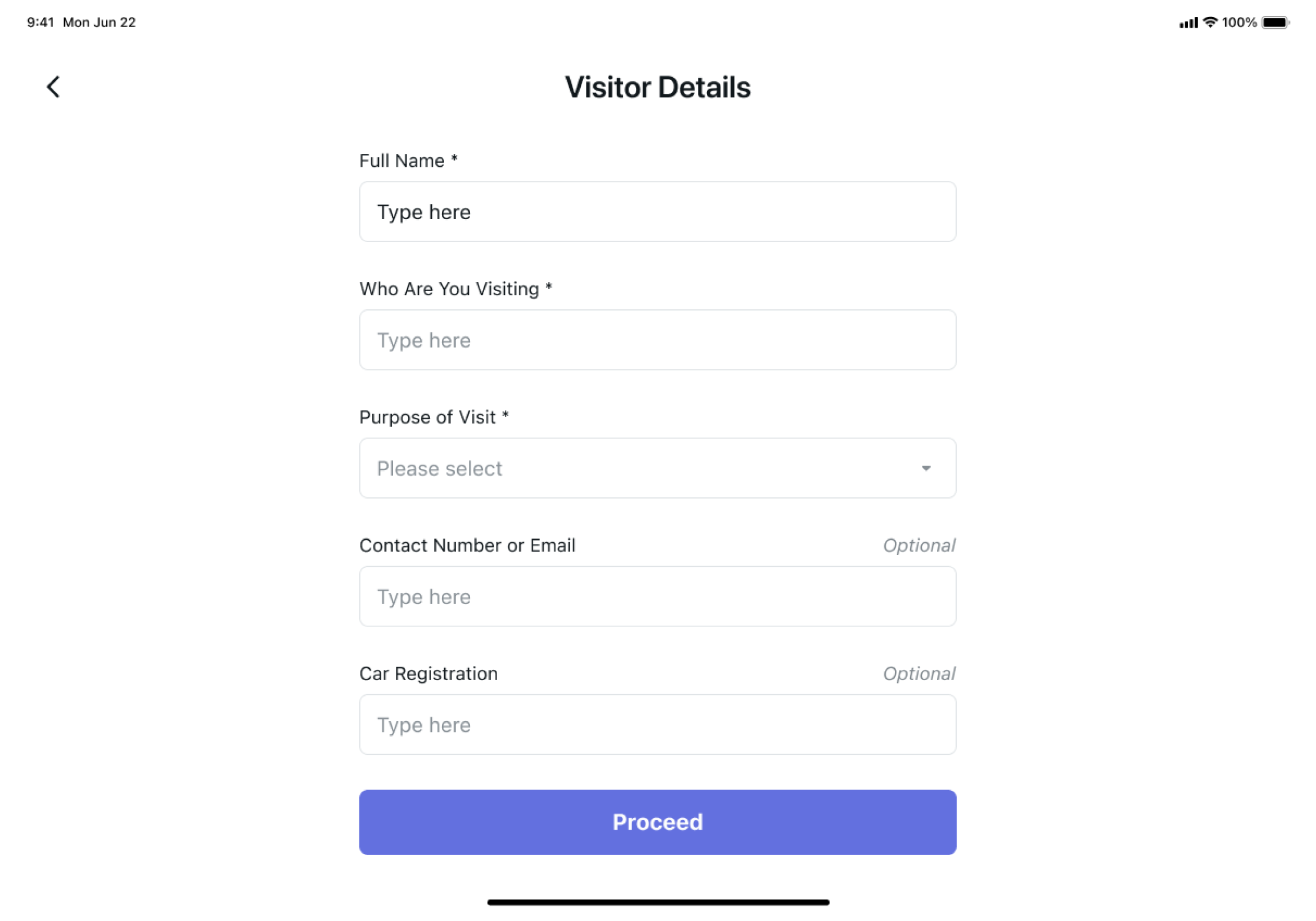Click into the Car Registration input
The height and width of the screenshot is (921, 1316).
pyautogui.click(x=657, y=725)
